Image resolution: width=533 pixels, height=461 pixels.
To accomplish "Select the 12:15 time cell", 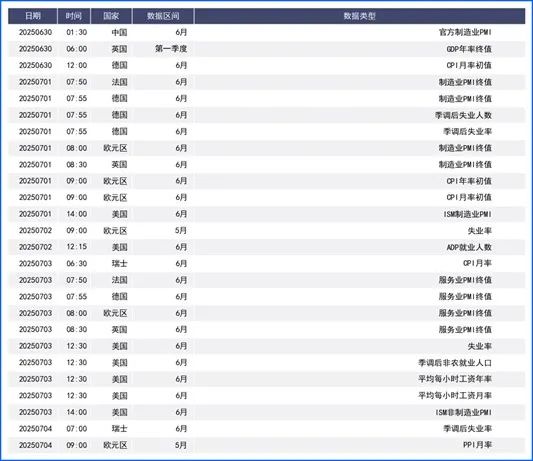I will click(77, 247).
